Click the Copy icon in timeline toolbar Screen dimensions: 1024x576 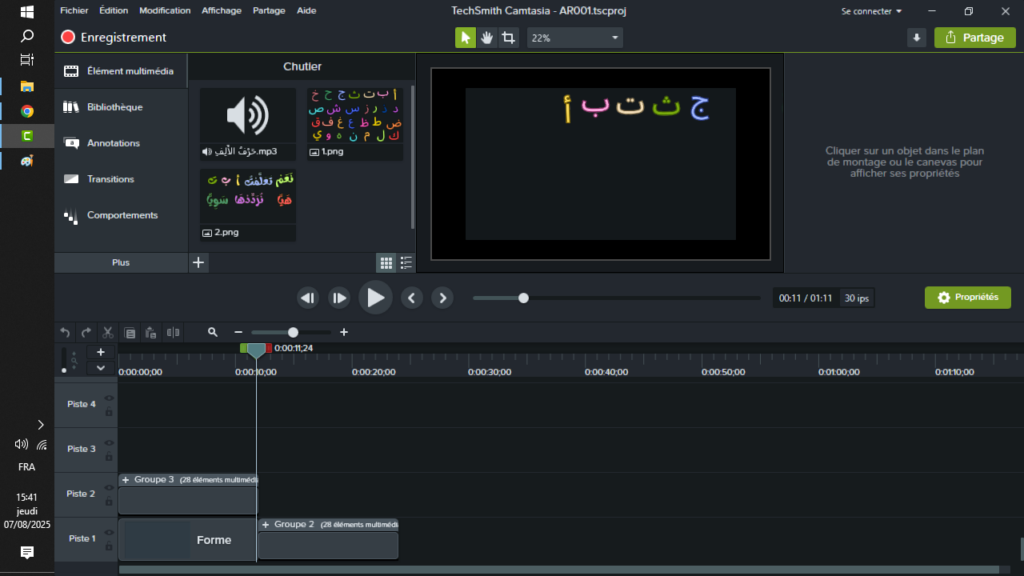[x=130, y=332]
